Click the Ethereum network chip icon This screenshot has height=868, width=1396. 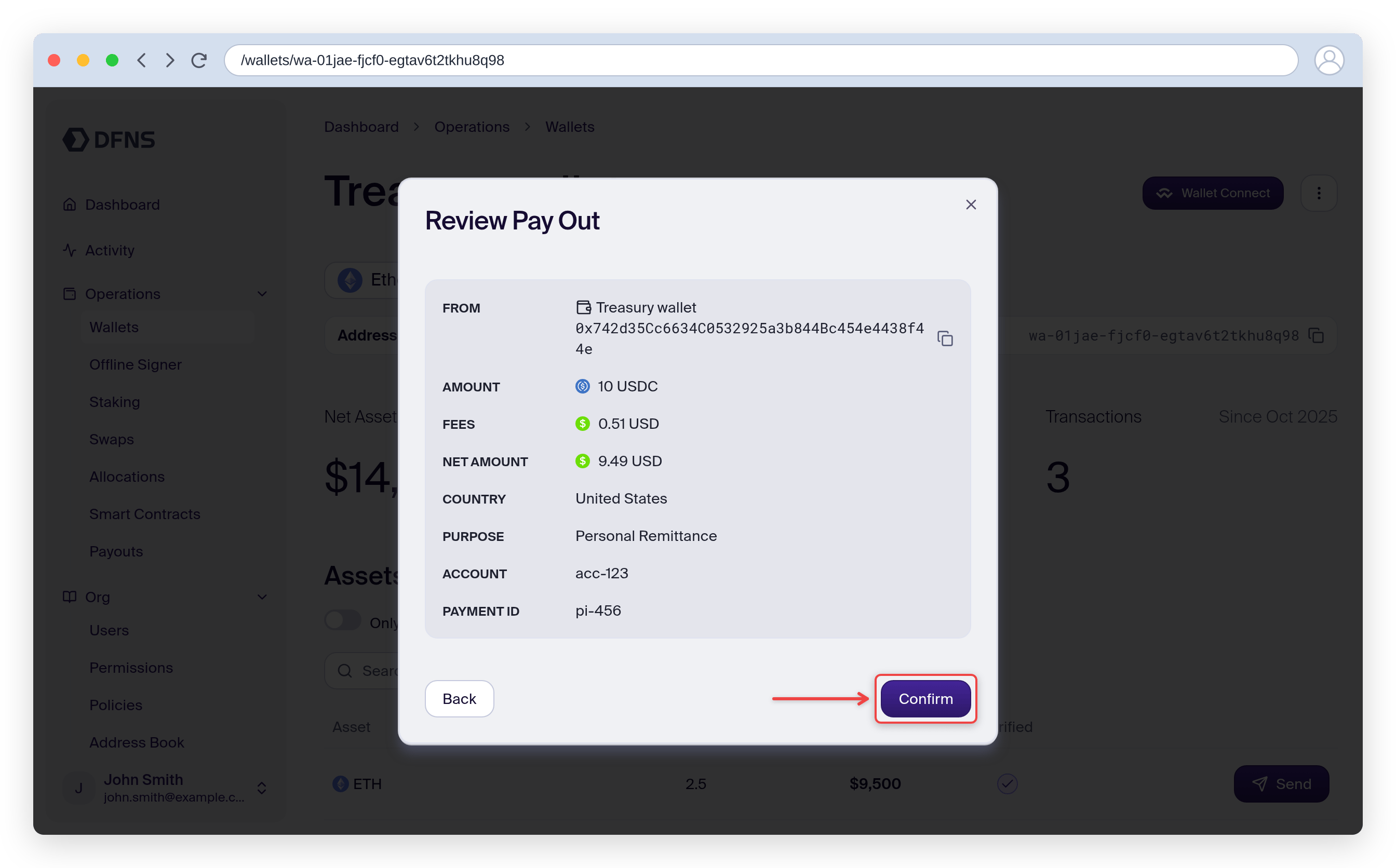[x=350, y=280]
